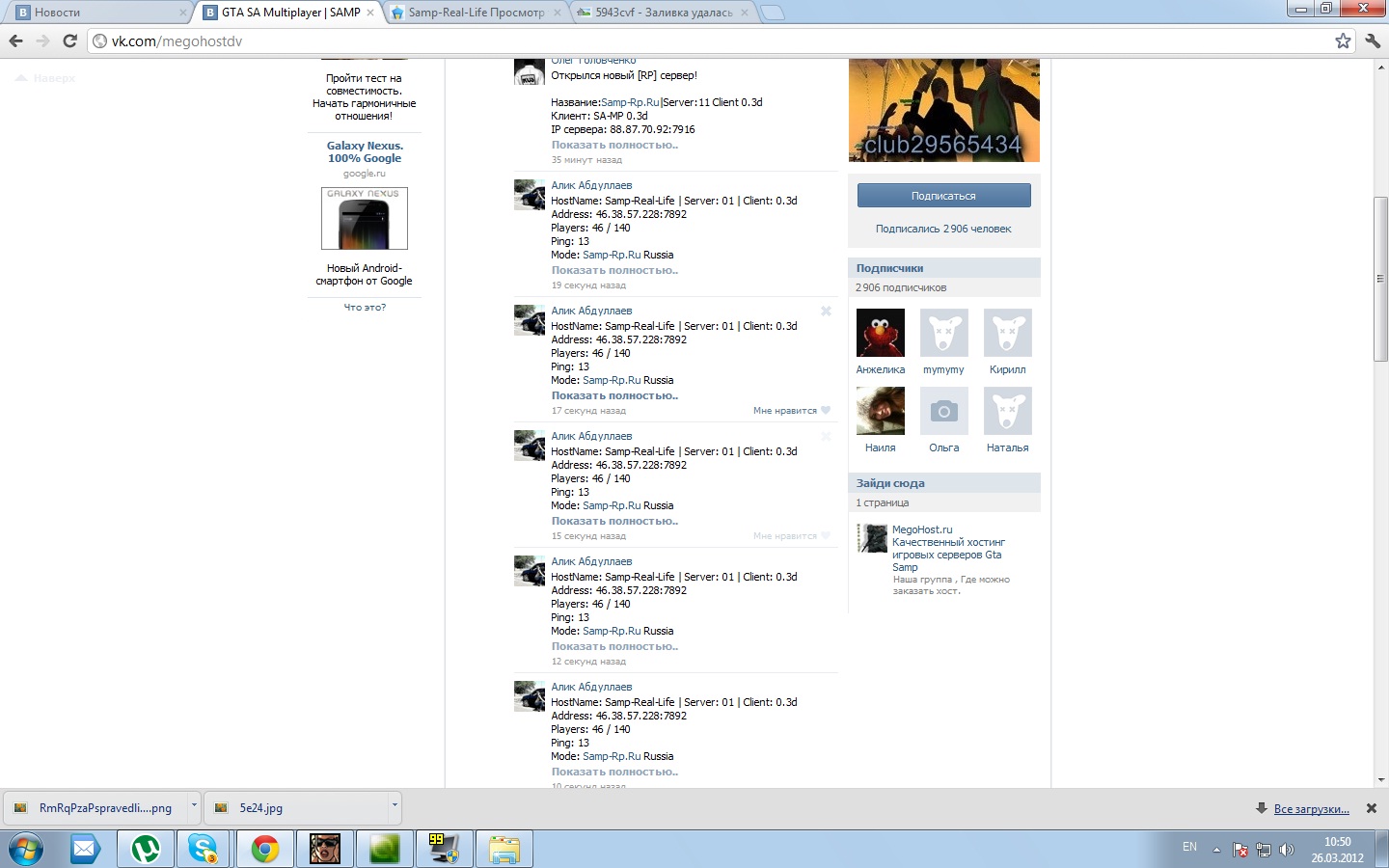Viewport: 1389px width, 868px height.
Task: Open Наиля's subscriber avatar
Action: pos(881,411)
